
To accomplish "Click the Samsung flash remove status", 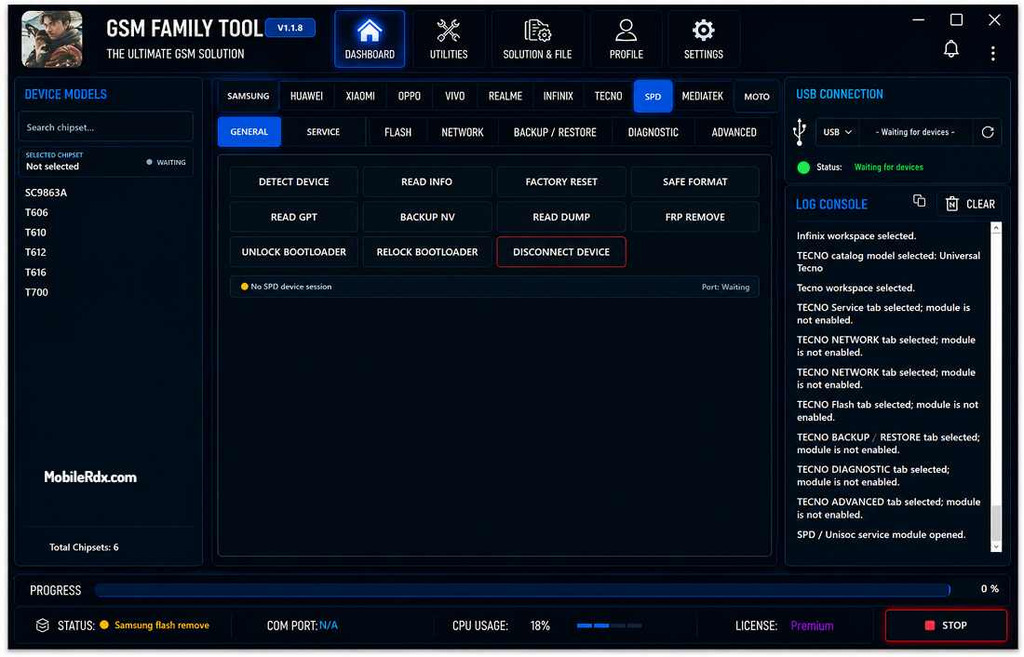I will tap(162, 625).
